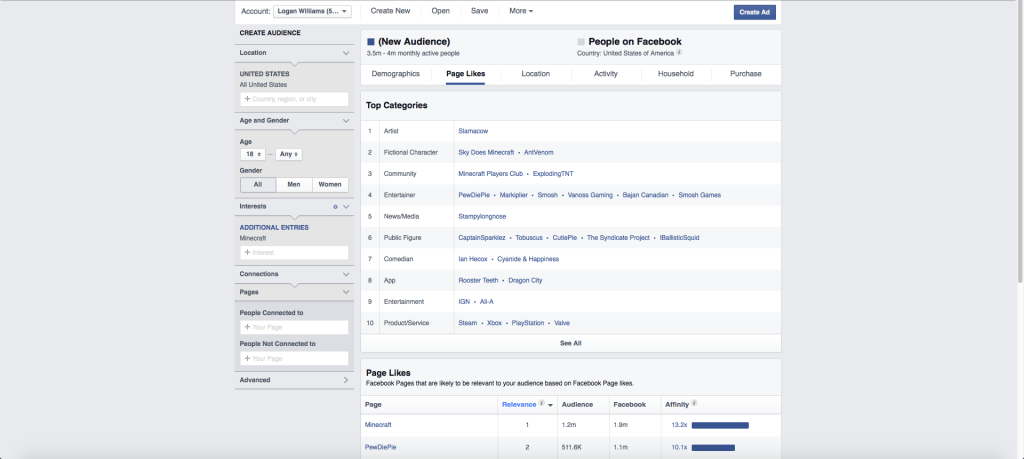Open maximum age Any dropdown

coord(289,155)
